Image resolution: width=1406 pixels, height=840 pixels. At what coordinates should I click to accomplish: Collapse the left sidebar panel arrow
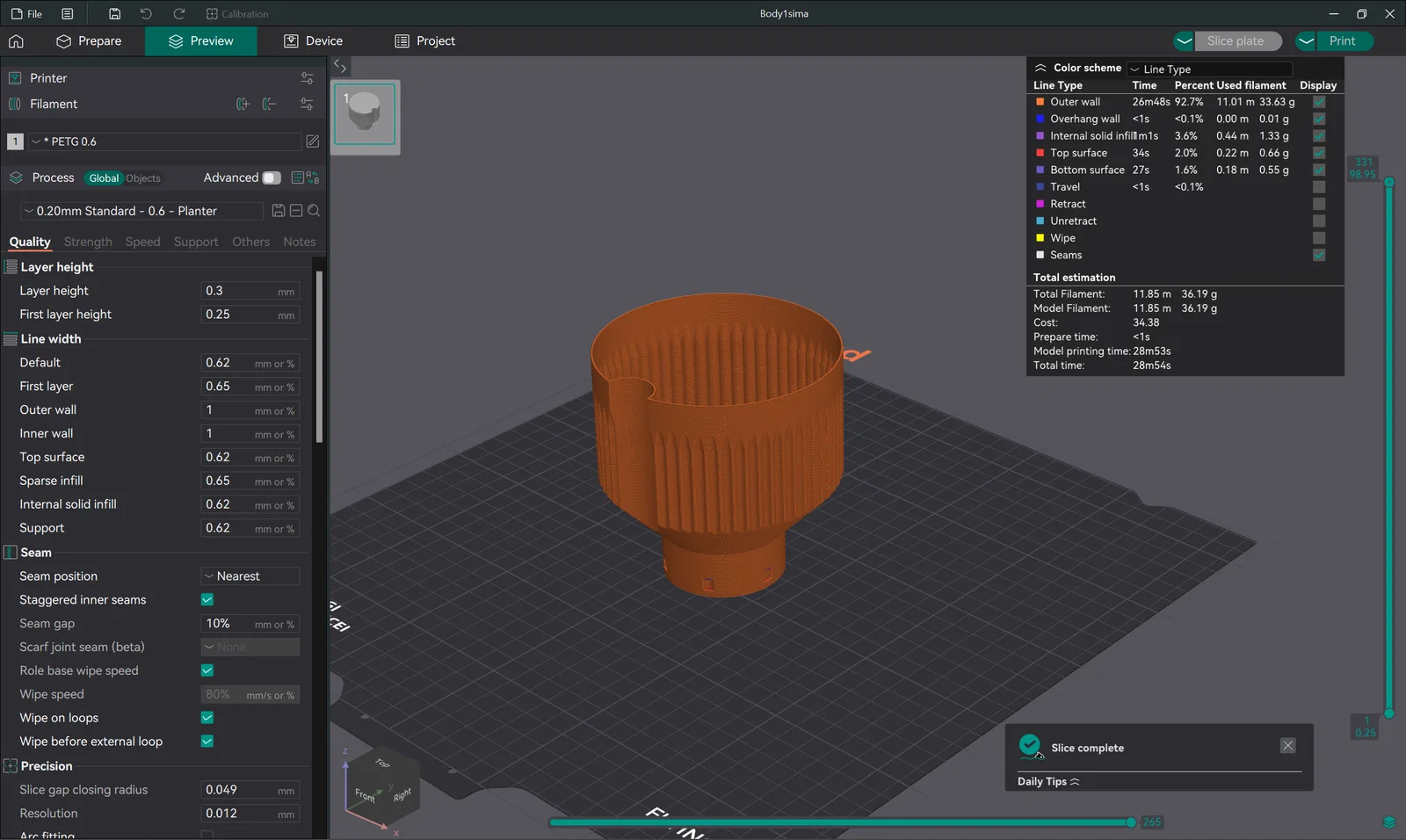[x=340, y=66]
